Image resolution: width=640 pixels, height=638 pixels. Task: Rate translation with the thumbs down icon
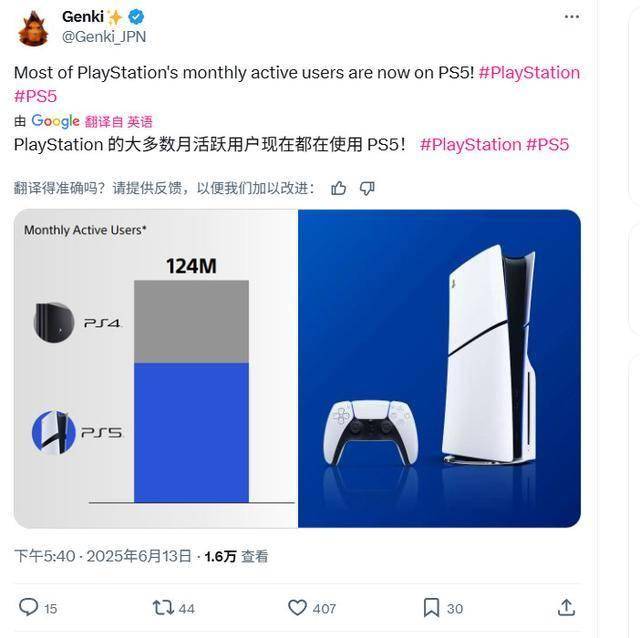pos(367,189)
